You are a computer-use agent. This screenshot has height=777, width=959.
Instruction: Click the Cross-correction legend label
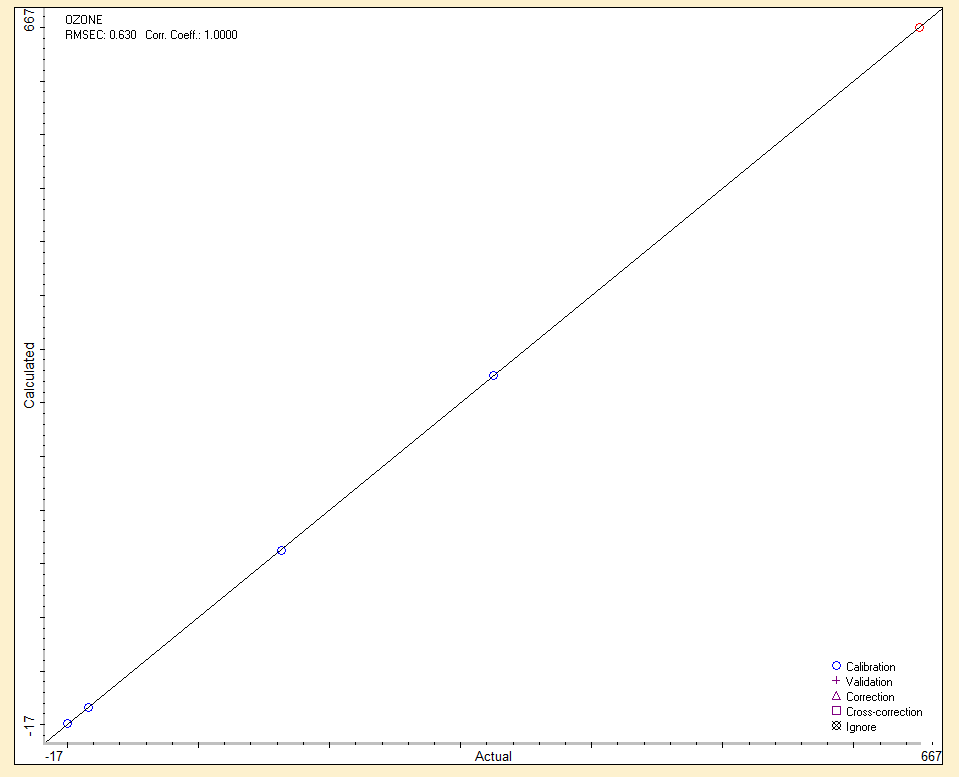pos(884,712)
